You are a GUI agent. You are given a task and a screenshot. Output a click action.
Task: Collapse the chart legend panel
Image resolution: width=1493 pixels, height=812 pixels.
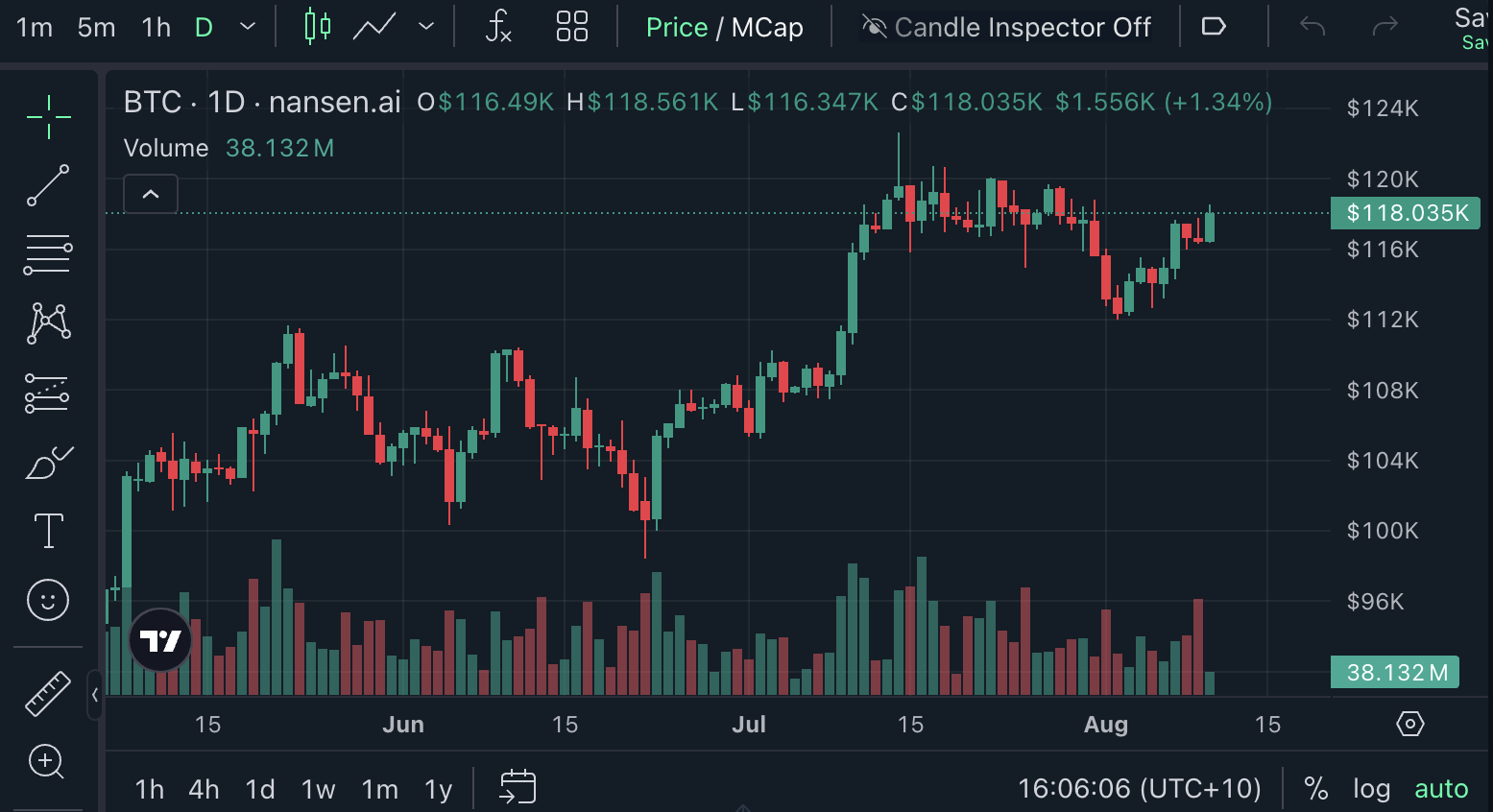[x=150, y=193]
